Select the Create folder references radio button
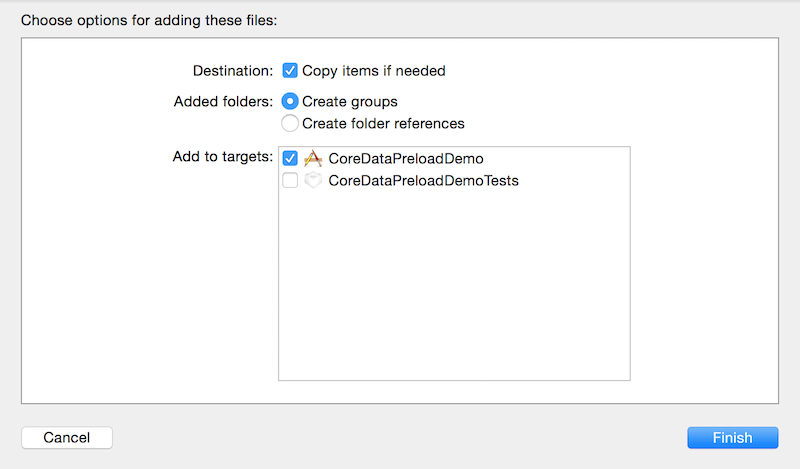The image size is (800, 469). click(290, 123)
